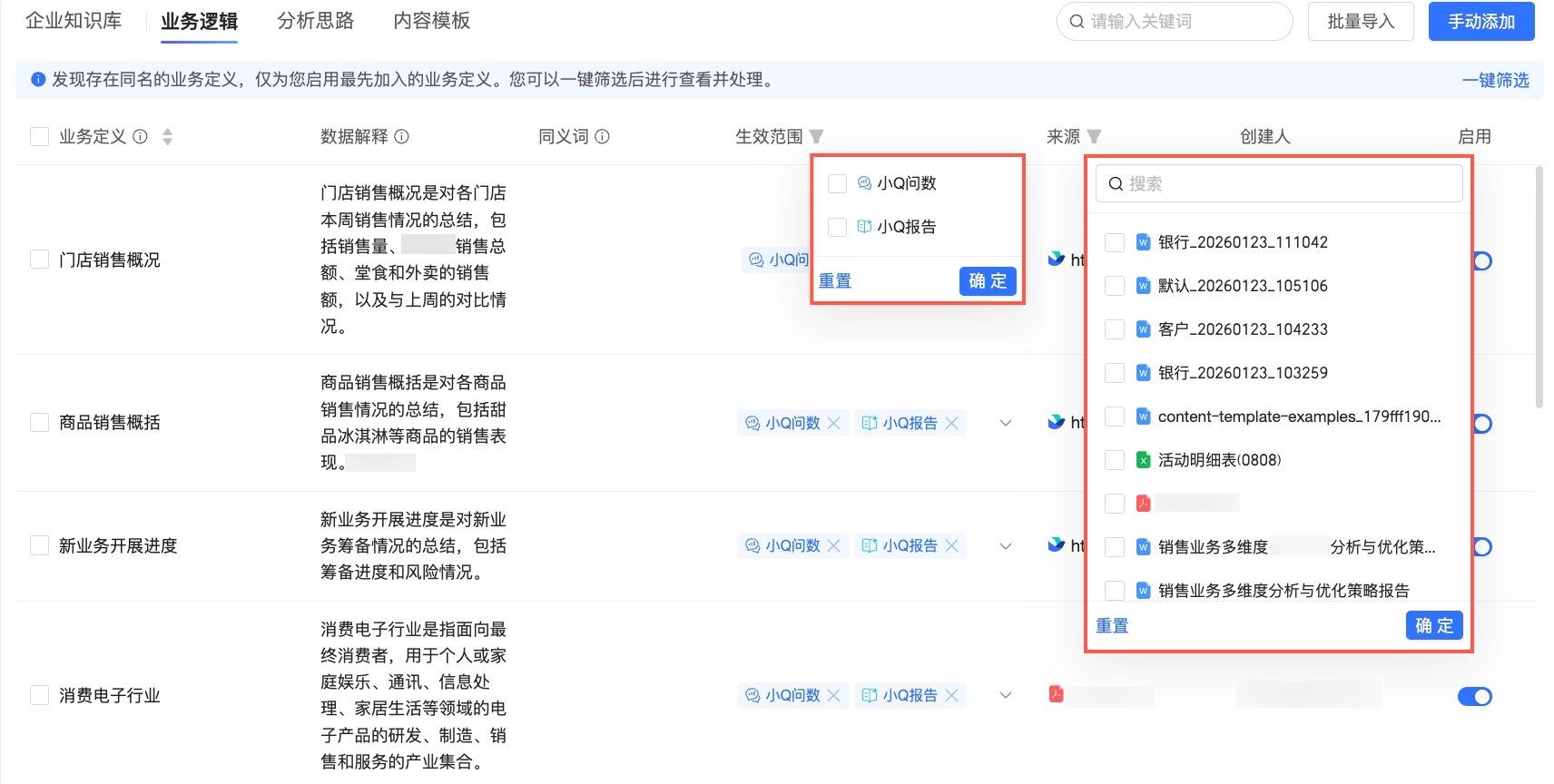Tick the 客户_20260123_104233 source checkbox
The width and height of the screenshot is (1554, 784).
[1115, 329]
